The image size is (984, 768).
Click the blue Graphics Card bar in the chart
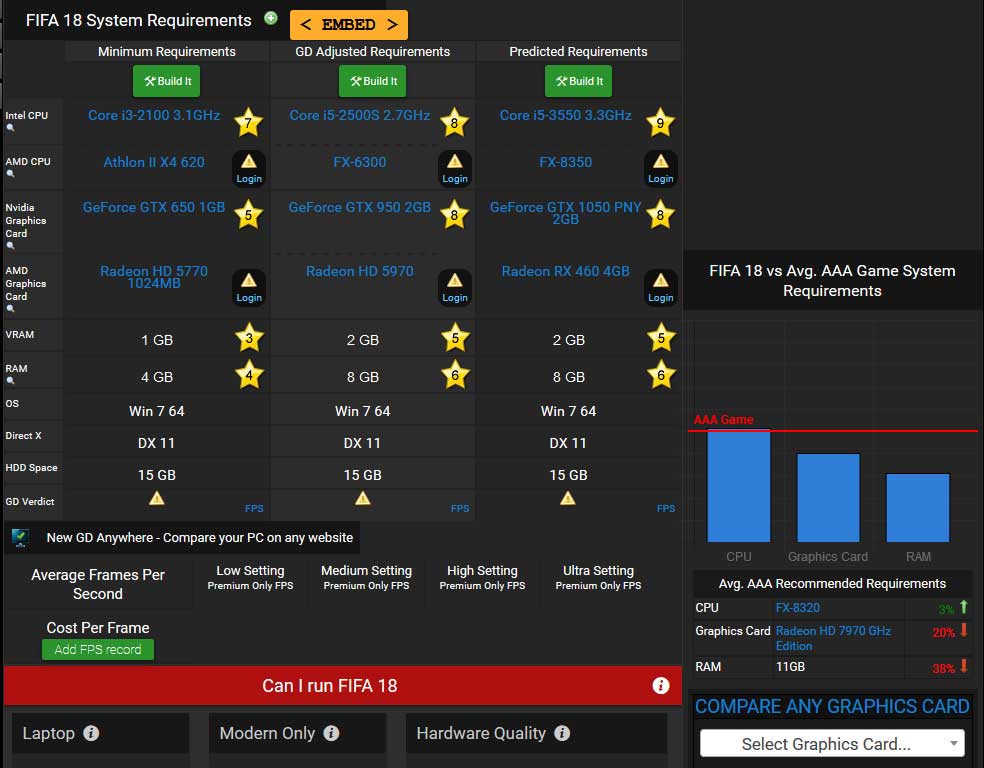point(828,498)
